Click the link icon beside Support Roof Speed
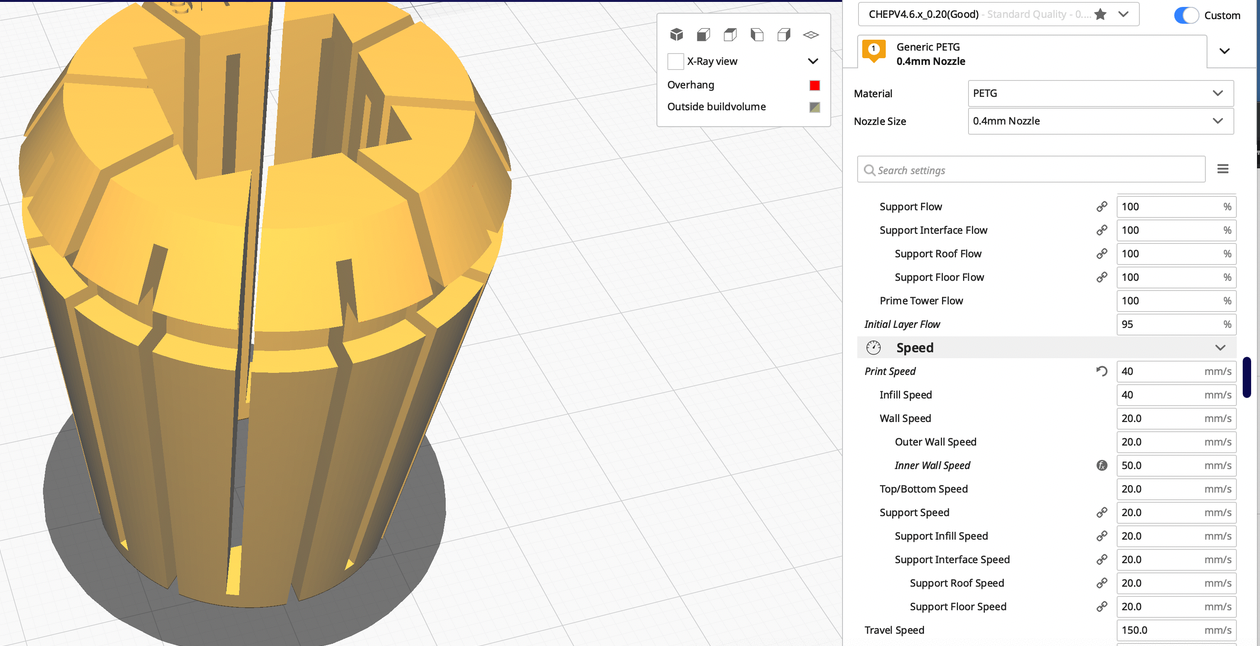Viewport: 1260px width, 646px height. pos(1101,584)
